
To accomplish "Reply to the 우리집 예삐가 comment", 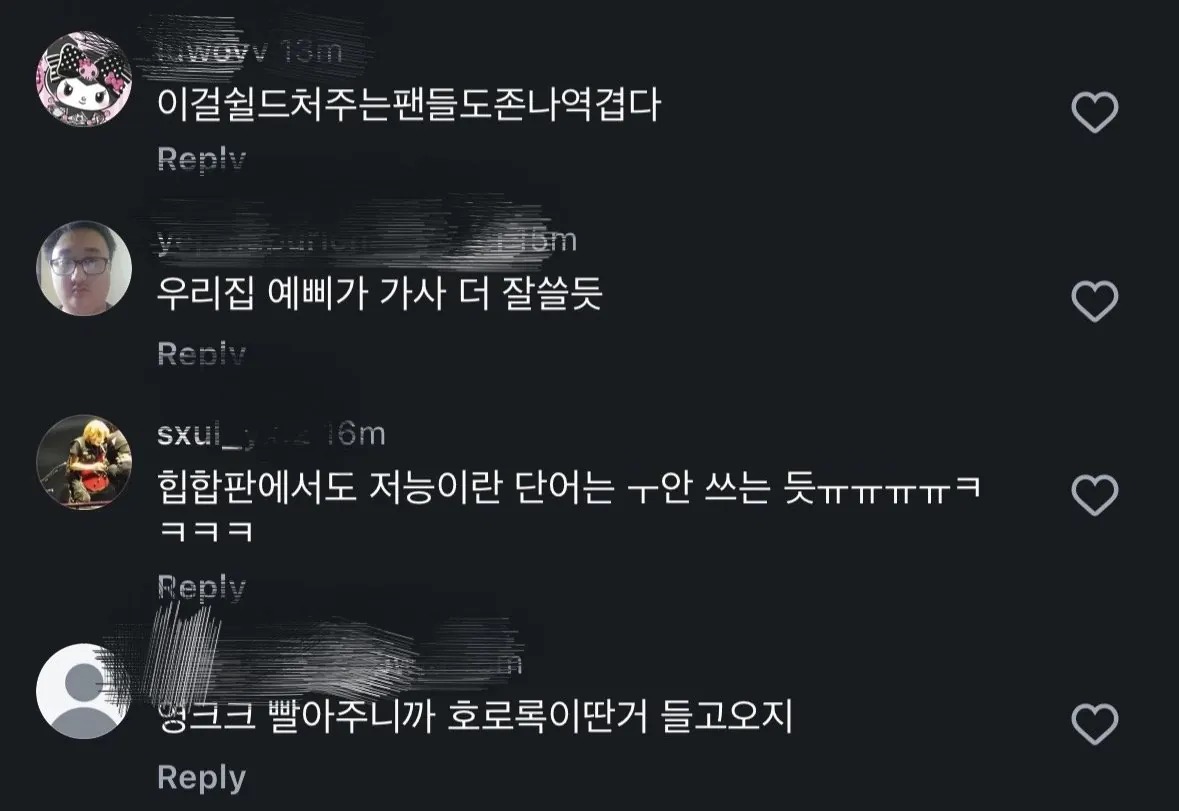I will point(202,353).
